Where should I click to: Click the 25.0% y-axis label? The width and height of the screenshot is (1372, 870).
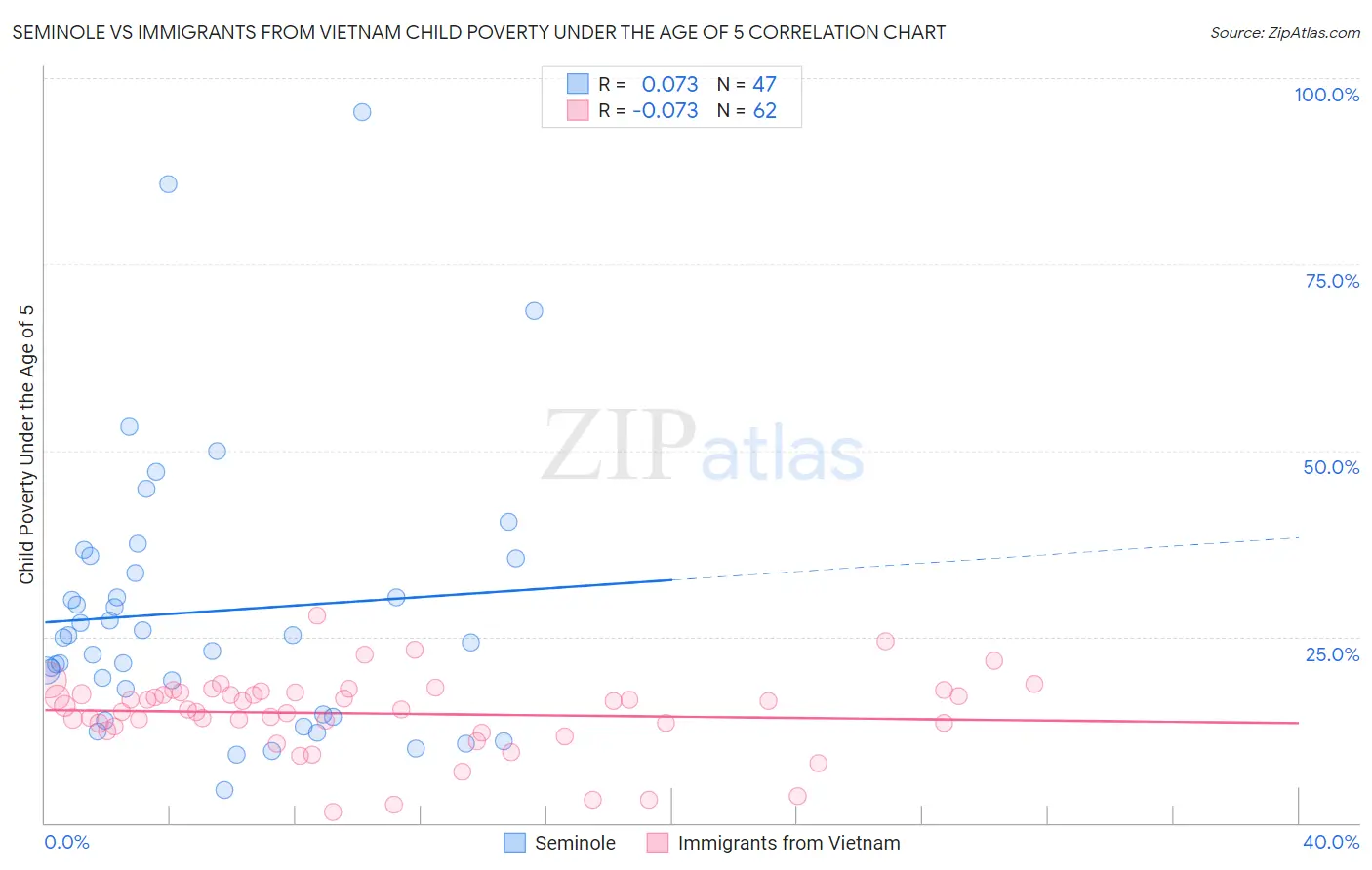[1332, 654]
